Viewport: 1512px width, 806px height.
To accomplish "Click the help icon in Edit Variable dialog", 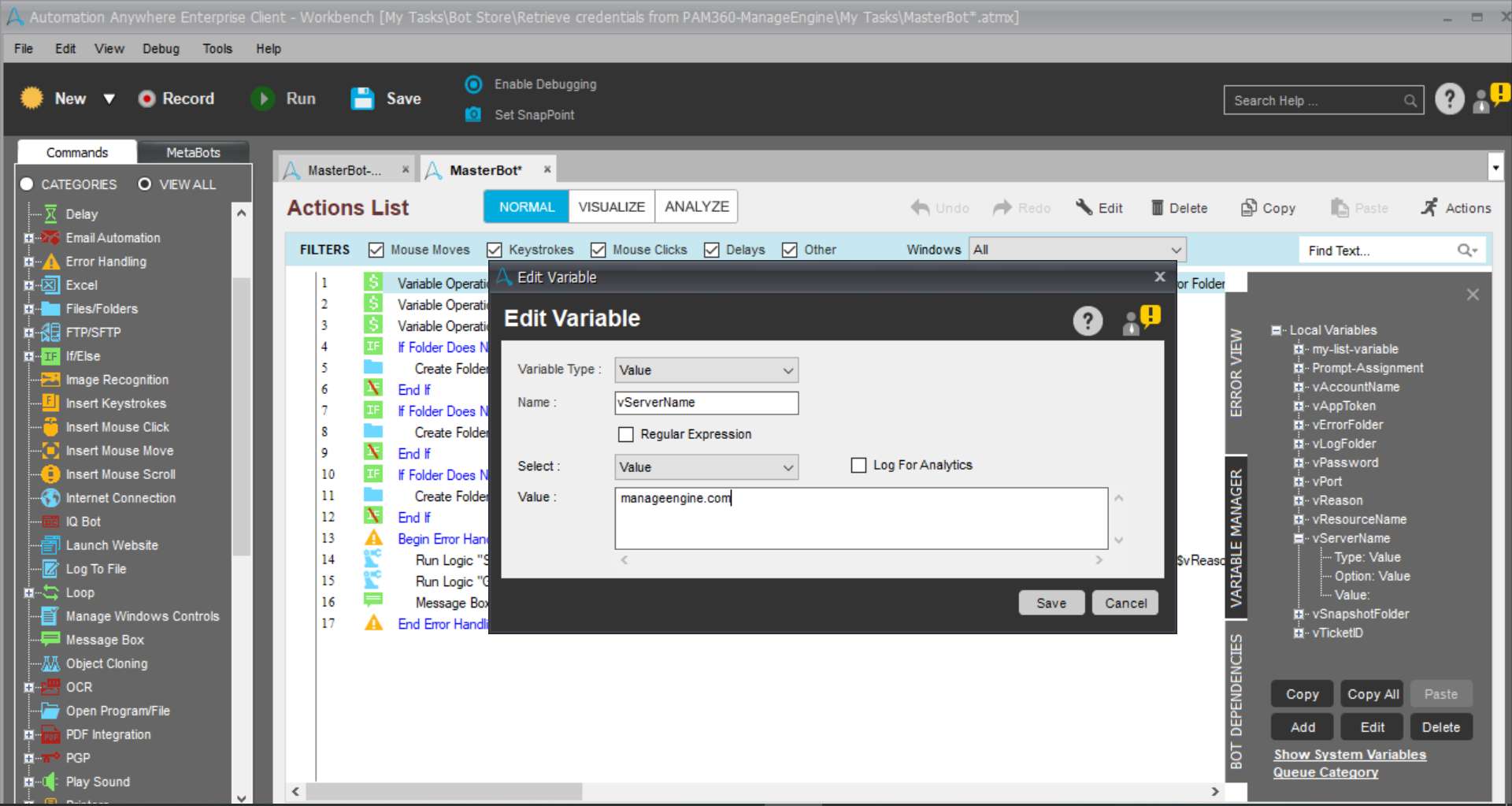I will pyautogui.click(x=1088, y=321).
